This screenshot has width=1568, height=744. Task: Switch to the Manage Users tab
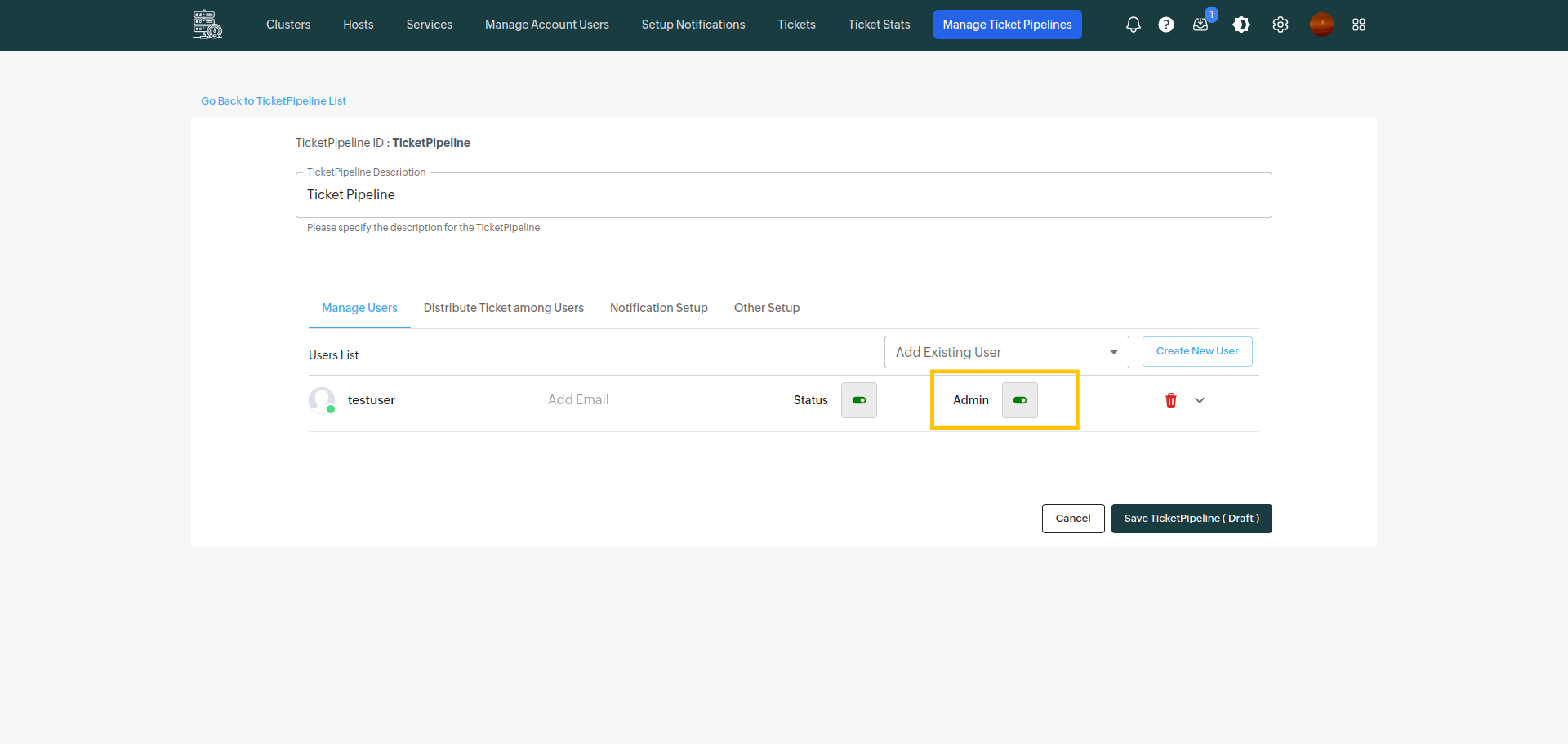(359, 308)
